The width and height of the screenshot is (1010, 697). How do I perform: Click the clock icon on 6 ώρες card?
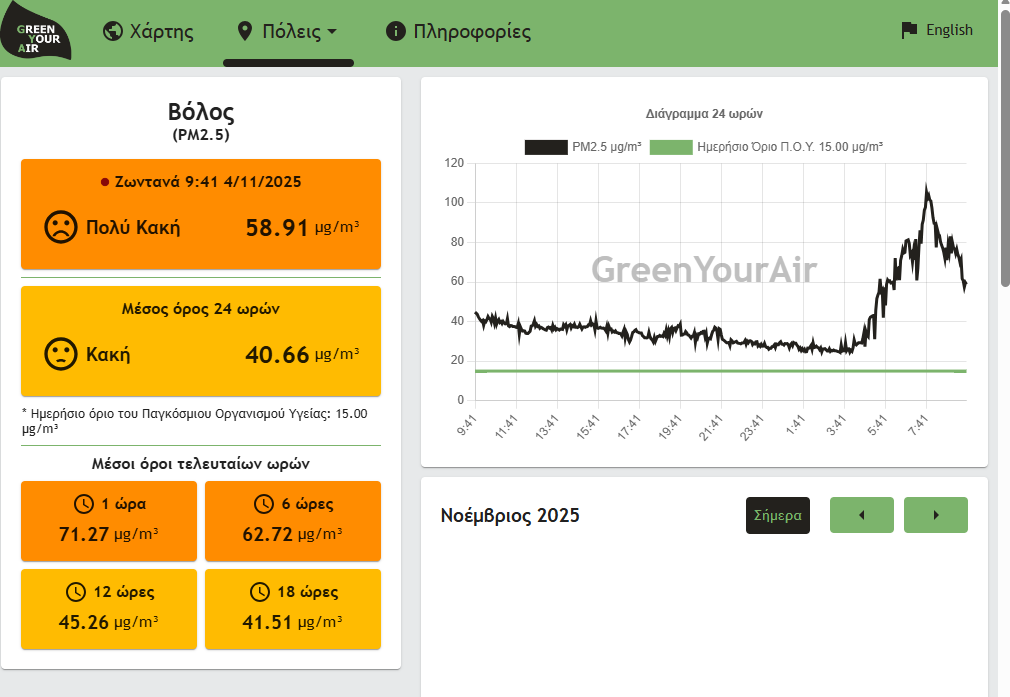264,504
